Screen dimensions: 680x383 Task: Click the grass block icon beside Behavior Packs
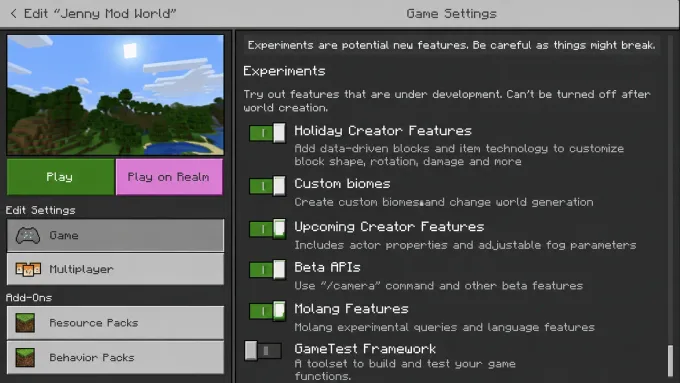(25, 357)
